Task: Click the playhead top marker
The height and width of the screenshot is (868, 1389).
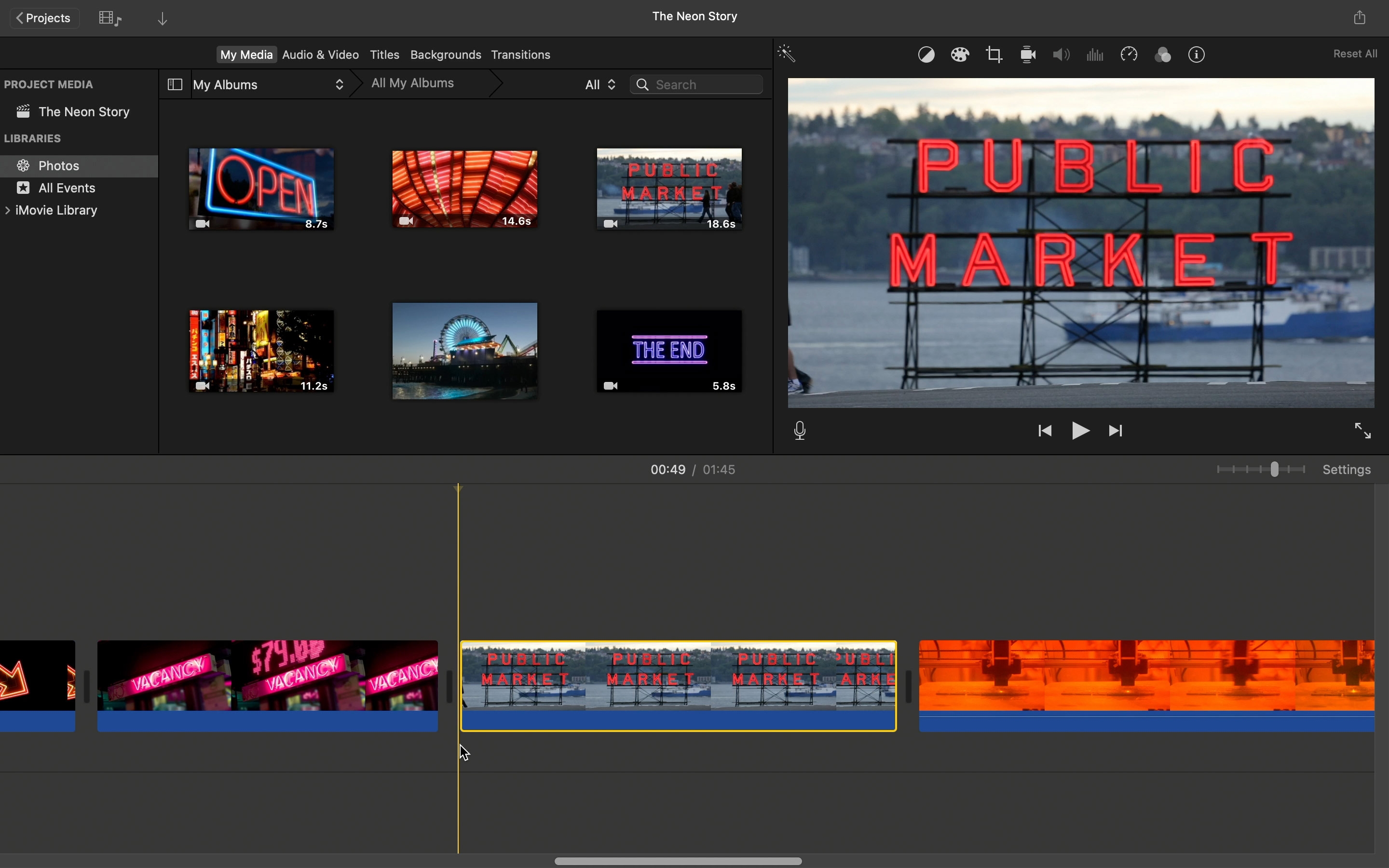Action: pos(459,489)
